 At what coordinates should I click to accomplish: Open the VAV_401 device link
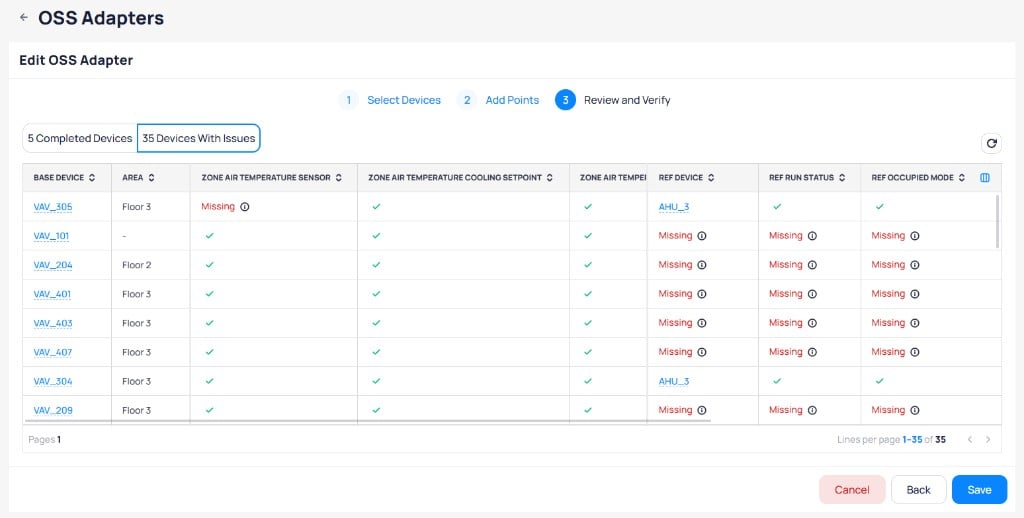pyautogui.click(x=52, y=294)
